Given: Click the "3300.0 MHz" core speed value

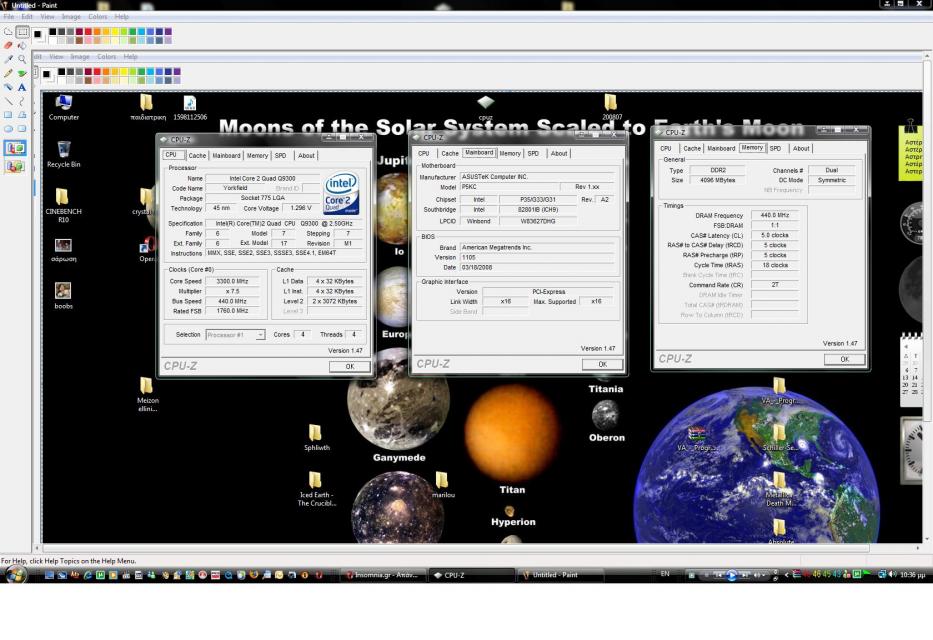Looking at the screenshot, I should click(232, 281).
